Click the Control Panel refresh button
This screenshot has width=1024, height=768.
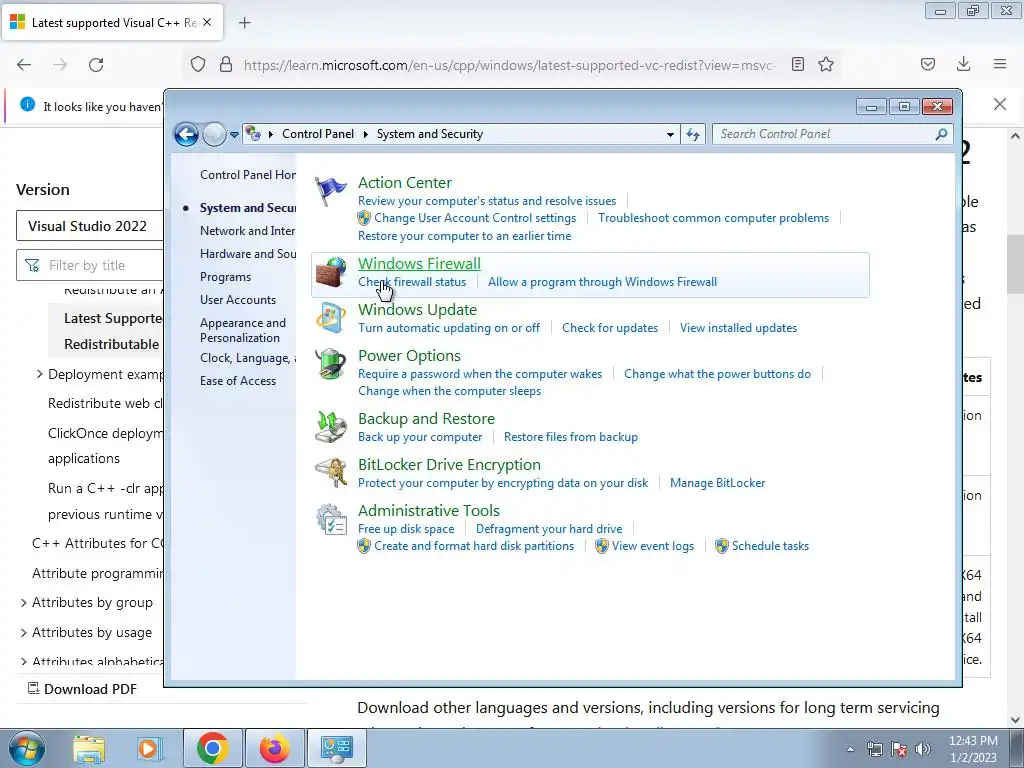tap(693, 135)
